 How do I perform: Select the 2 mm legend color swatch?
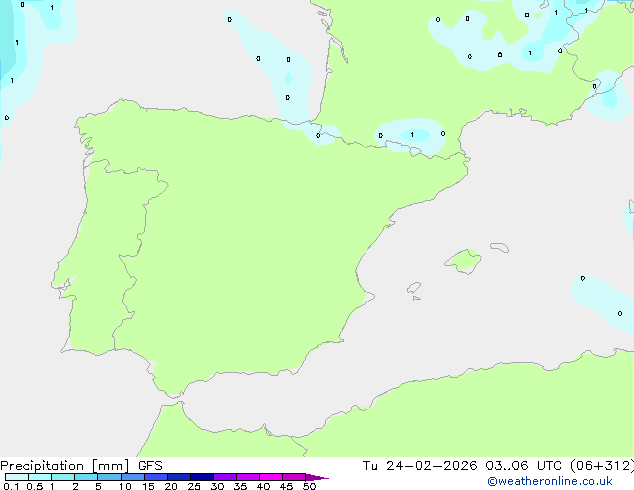pos(86,477)
